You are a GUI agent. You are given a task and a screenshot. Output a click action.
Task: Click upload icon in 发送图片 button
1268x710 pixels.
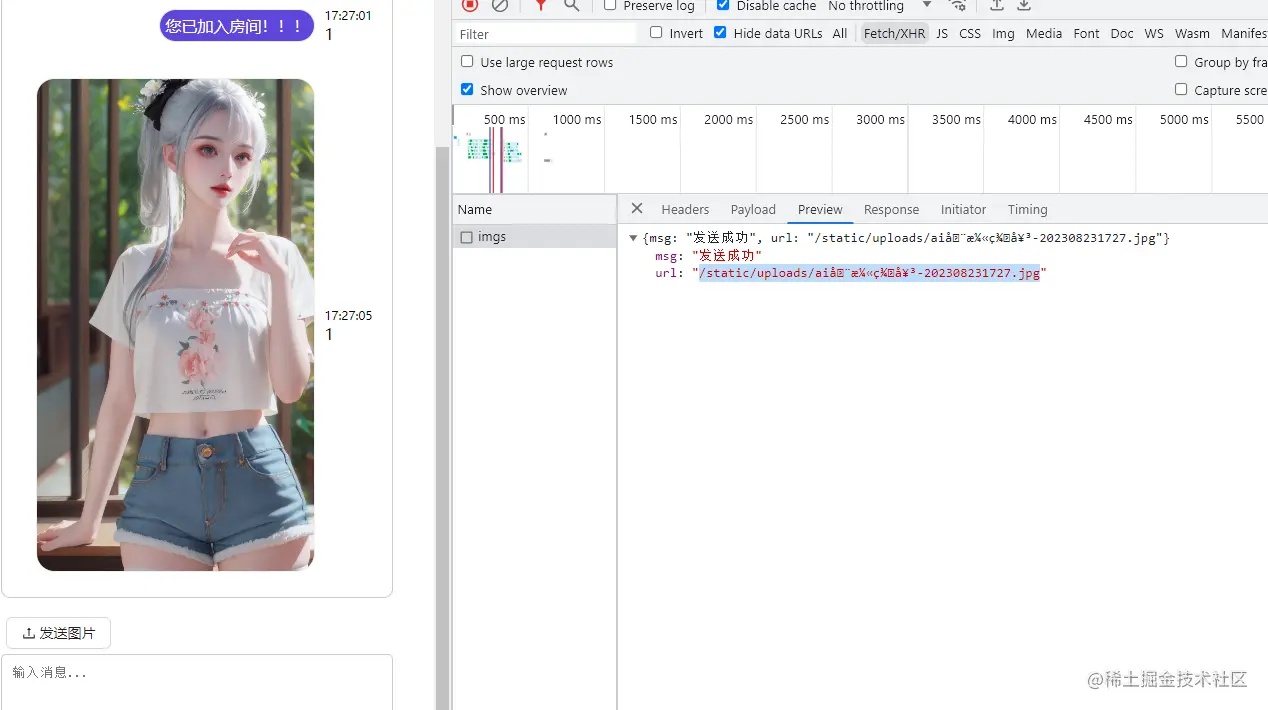pos(29,633)
